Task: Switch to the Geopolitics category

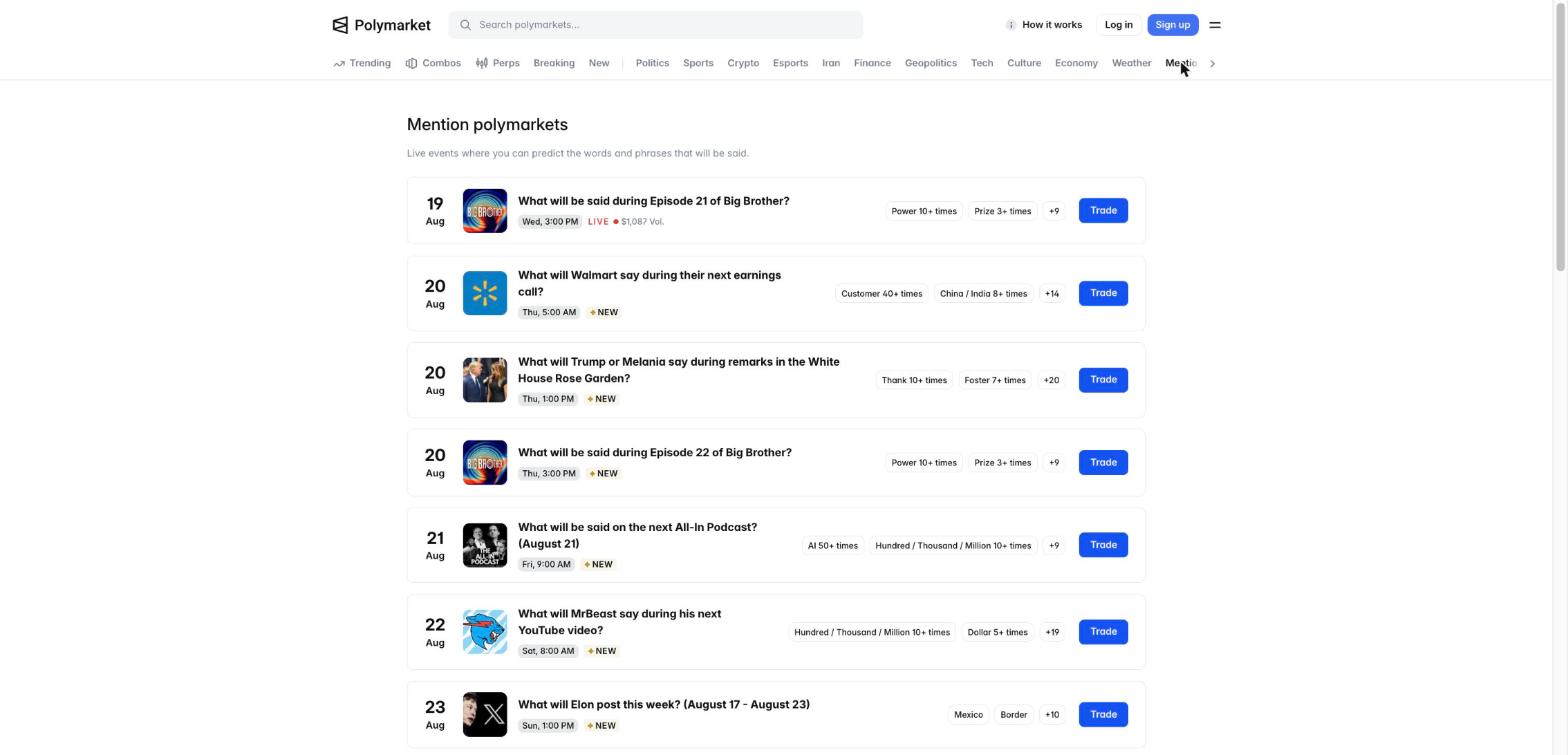Action: tap(931, 63)
